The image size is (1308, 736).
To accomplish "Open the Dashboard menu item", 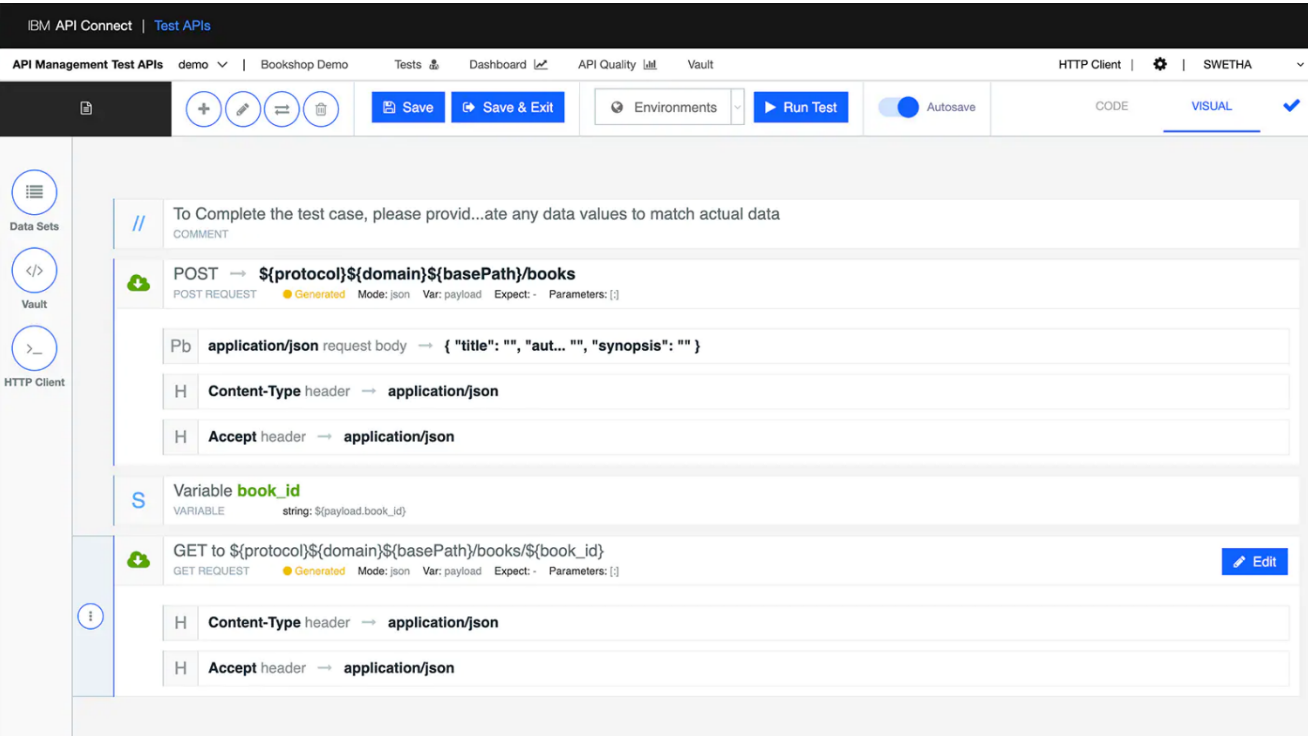I will (x=508, y=64).
